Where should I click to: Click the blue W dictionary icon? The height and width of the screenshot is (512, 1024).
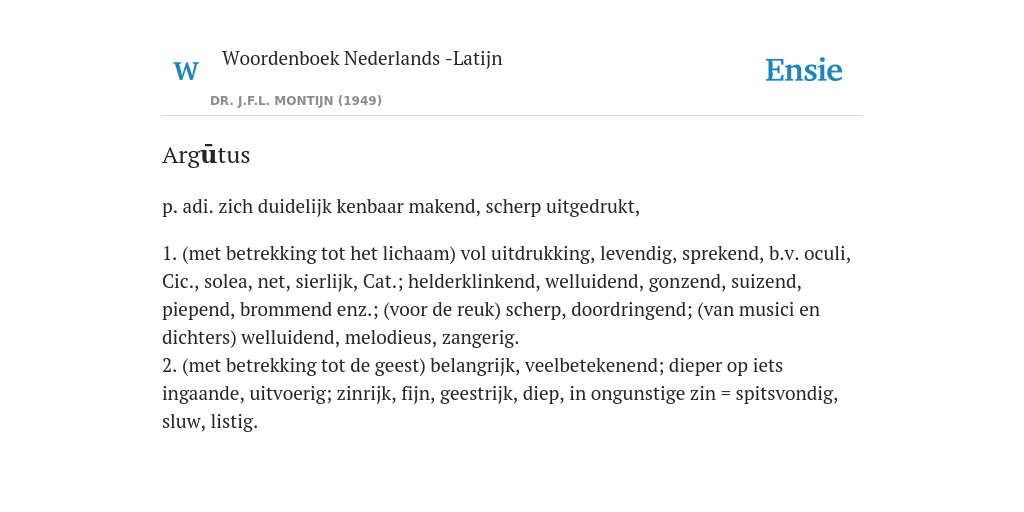pos(186,71)
